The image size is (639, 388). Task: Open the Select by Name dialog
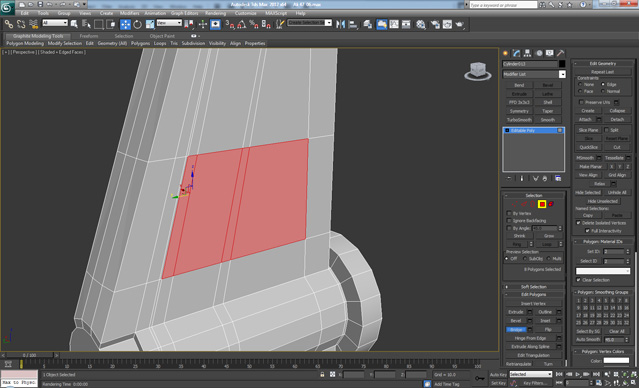(86, 24)
